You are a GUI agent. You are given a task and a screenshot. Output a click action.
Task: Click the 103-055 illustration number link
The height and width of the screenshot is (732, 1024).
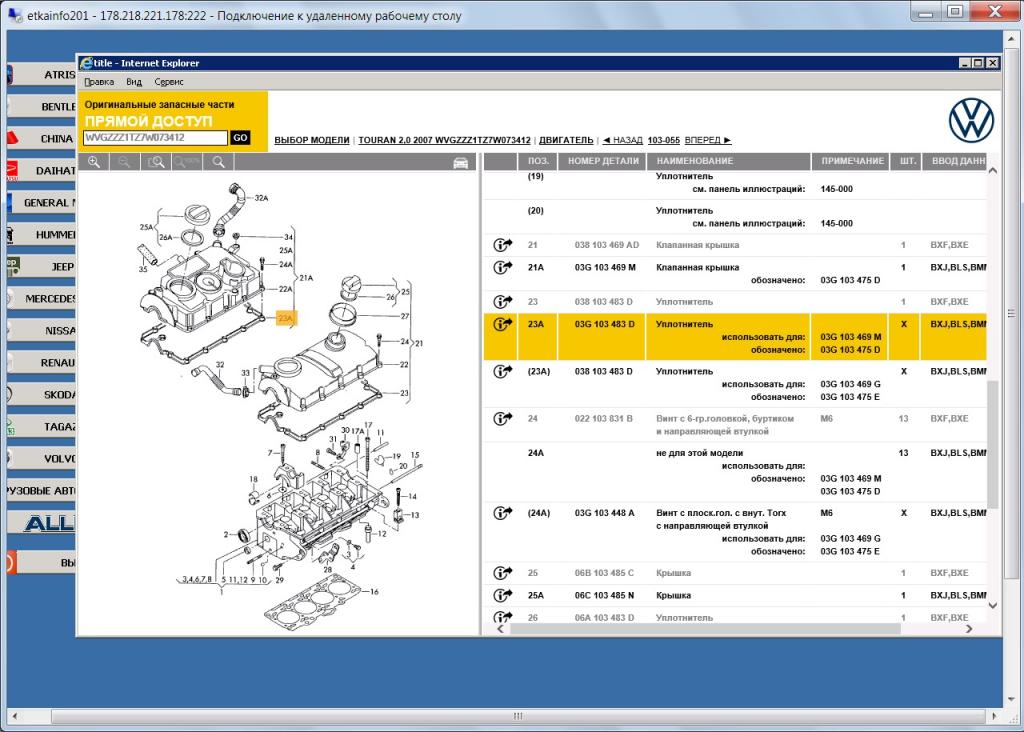point(664,140)
